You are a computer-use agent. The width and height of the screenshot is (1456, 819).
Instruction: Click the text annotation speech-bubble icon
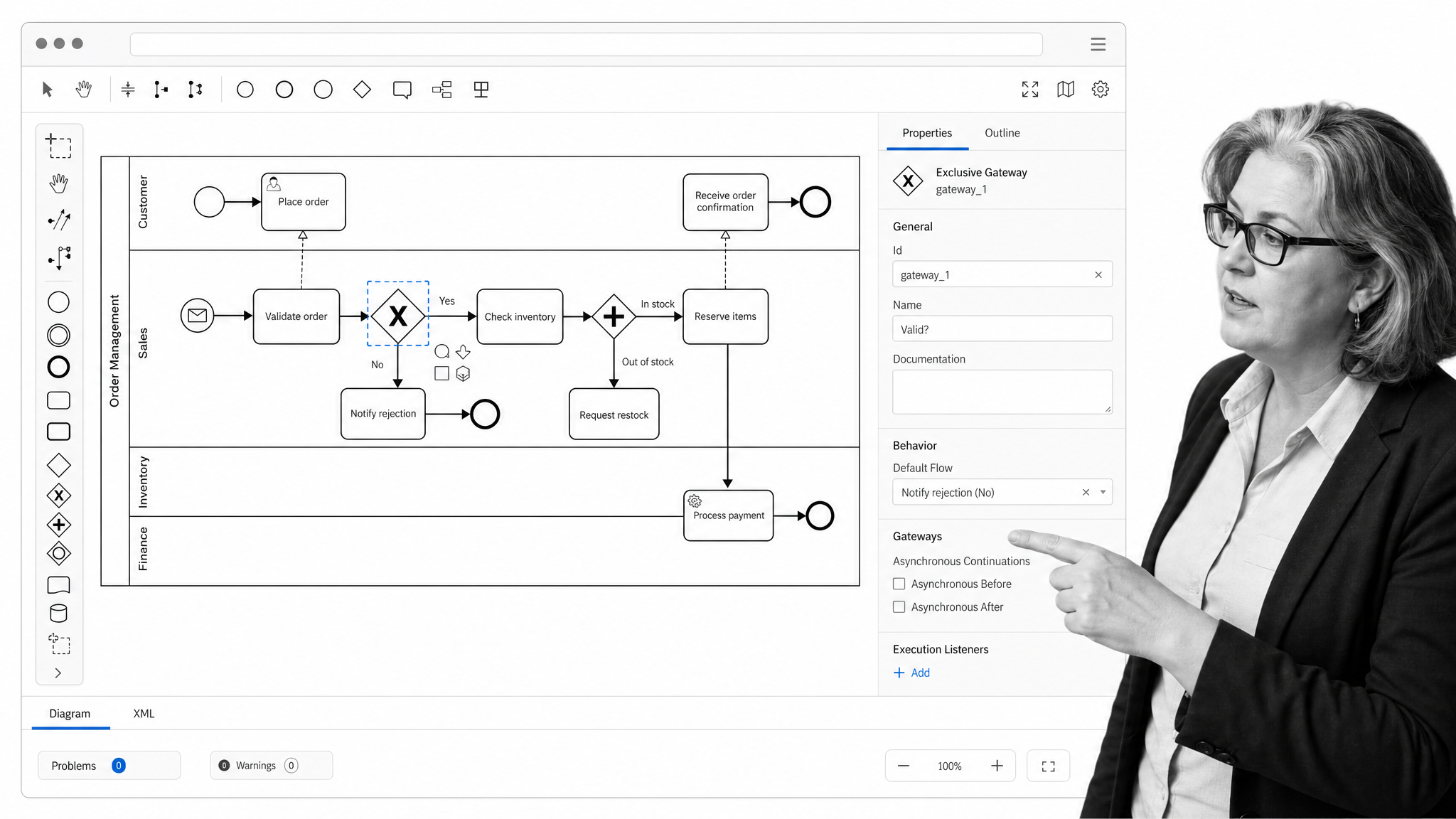click(x=402, y=90)
